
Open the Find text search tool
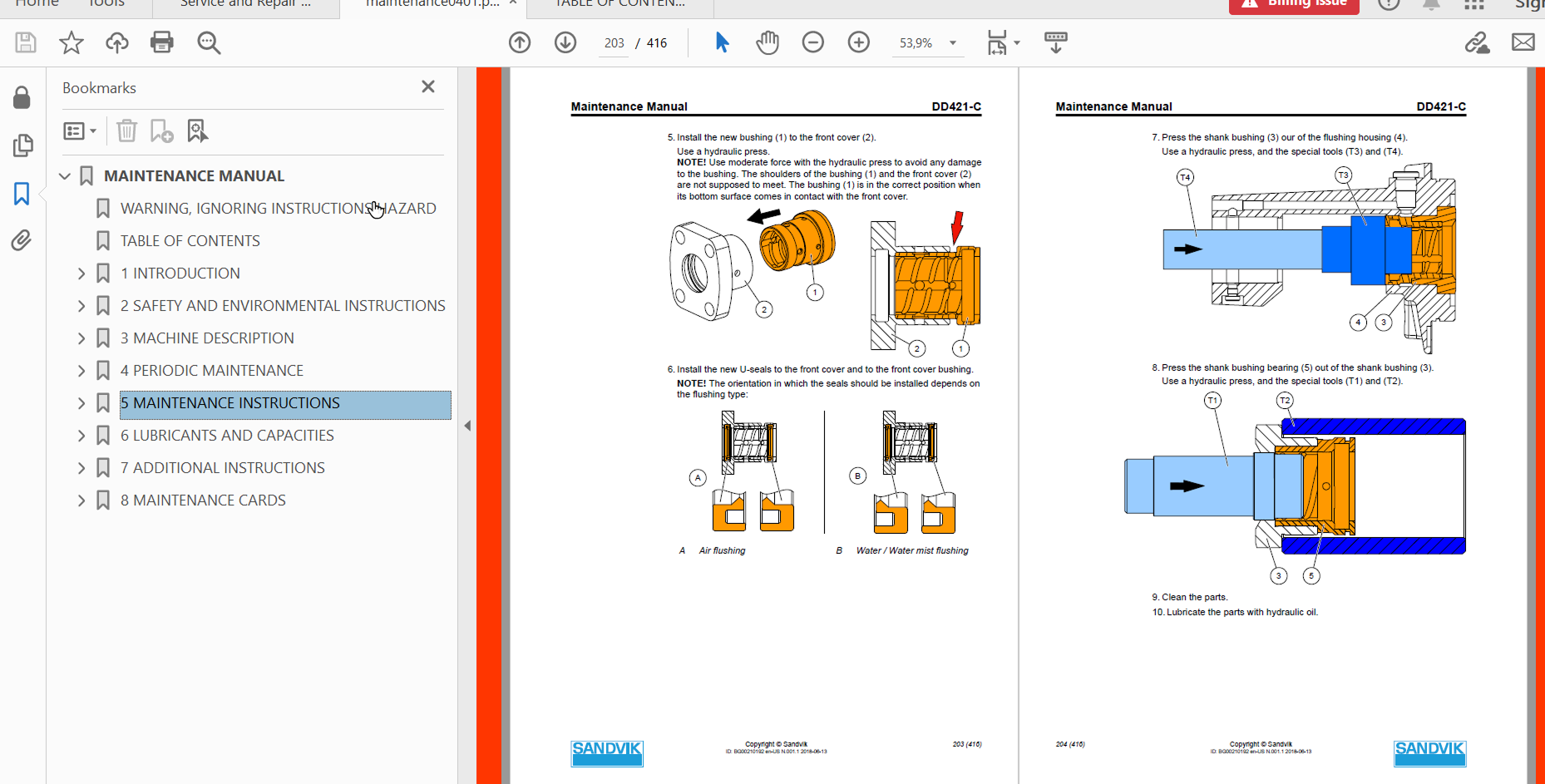(x=209, y=42)
